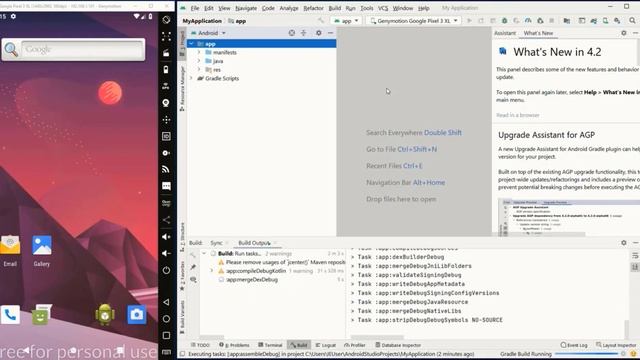This screenshot has height=360, width=640.
Task: Open Genymotion GPS widget icon
Action: 166,86
